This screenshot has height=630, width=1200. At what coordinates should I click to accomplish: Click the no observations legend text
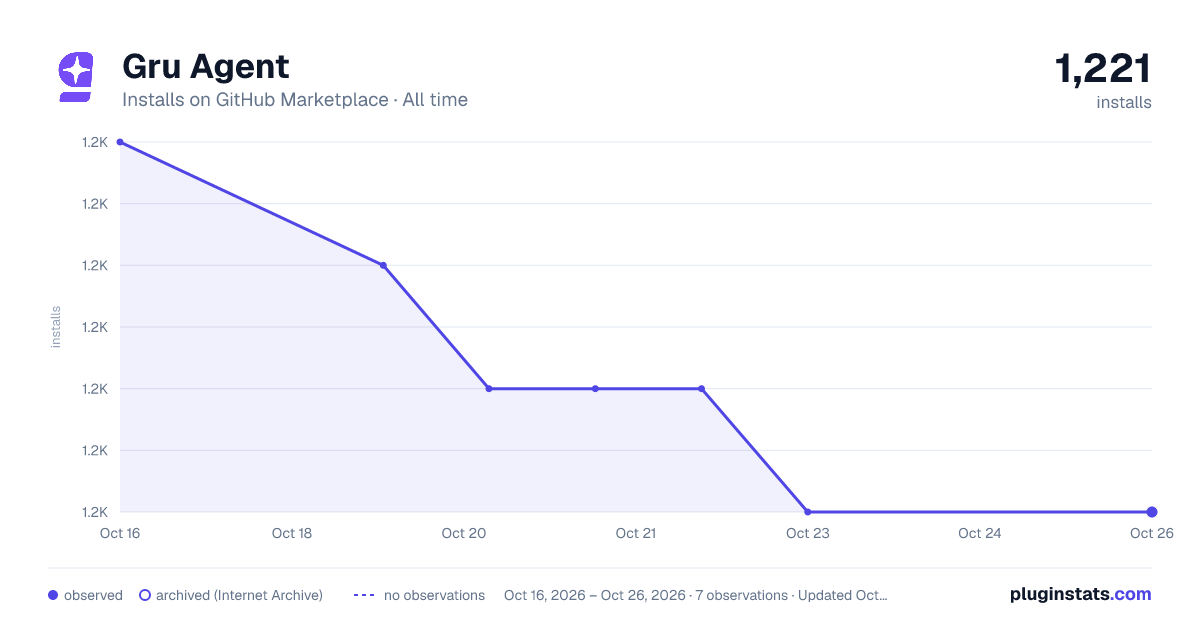pos(434,595)
